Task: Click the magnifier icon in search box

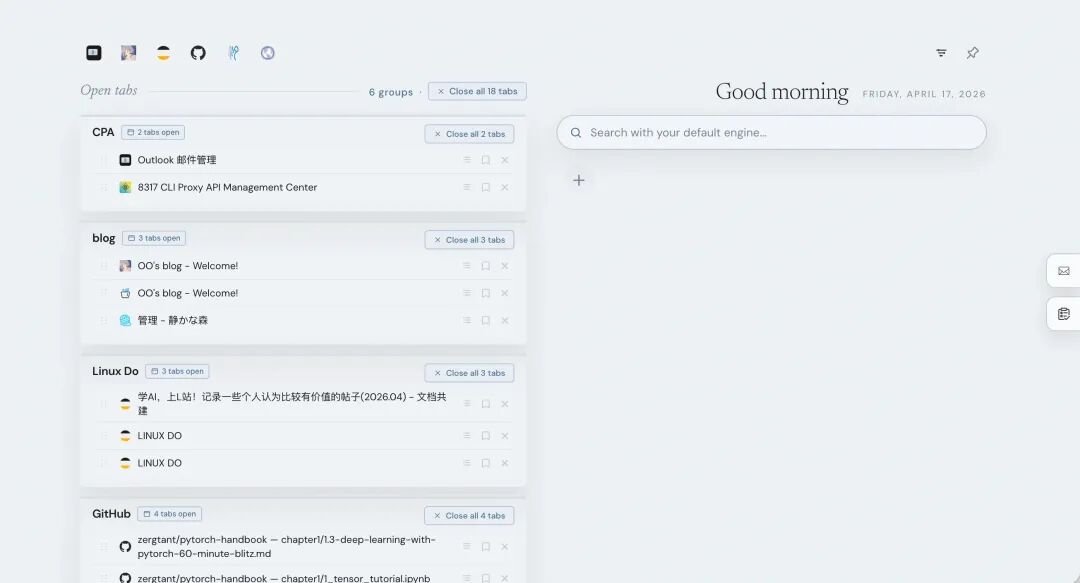Action: [576, 132]
